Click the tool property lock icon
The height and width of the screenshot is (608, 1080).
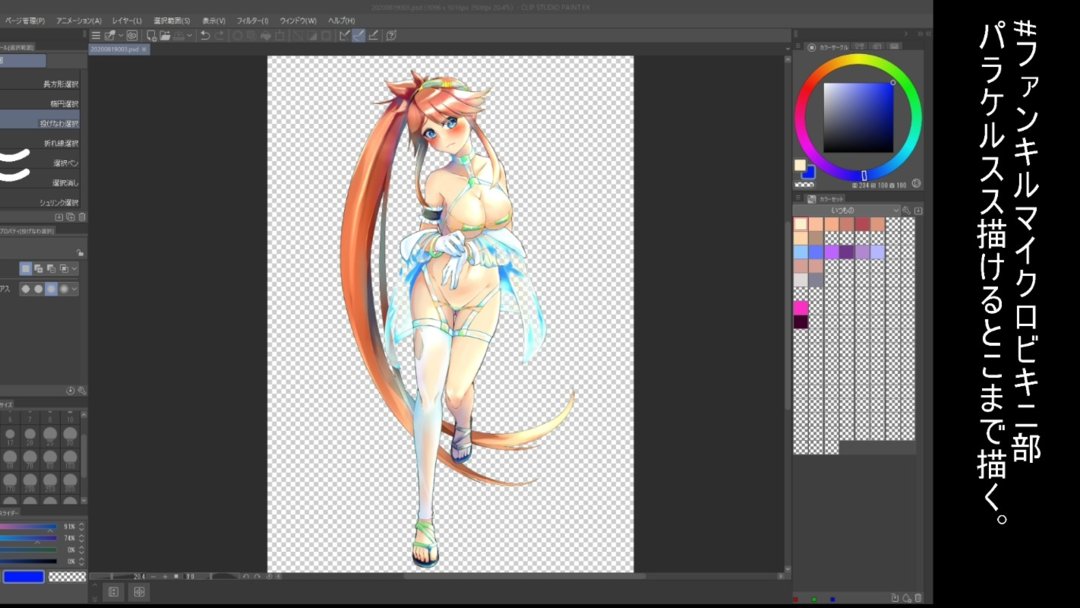pos(80,253)
